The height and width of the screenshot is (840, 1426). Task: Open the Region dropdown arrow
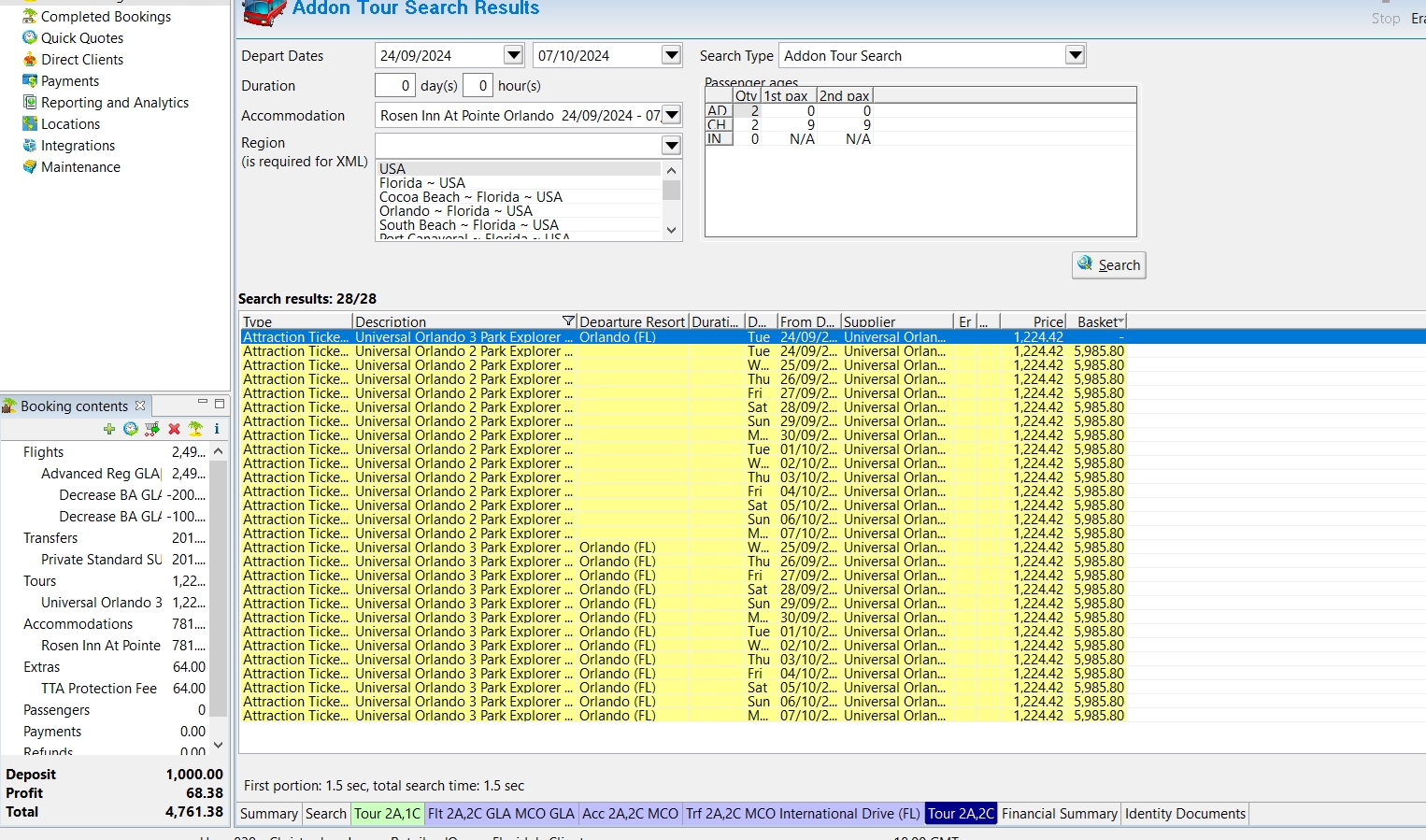coord(671,145)
